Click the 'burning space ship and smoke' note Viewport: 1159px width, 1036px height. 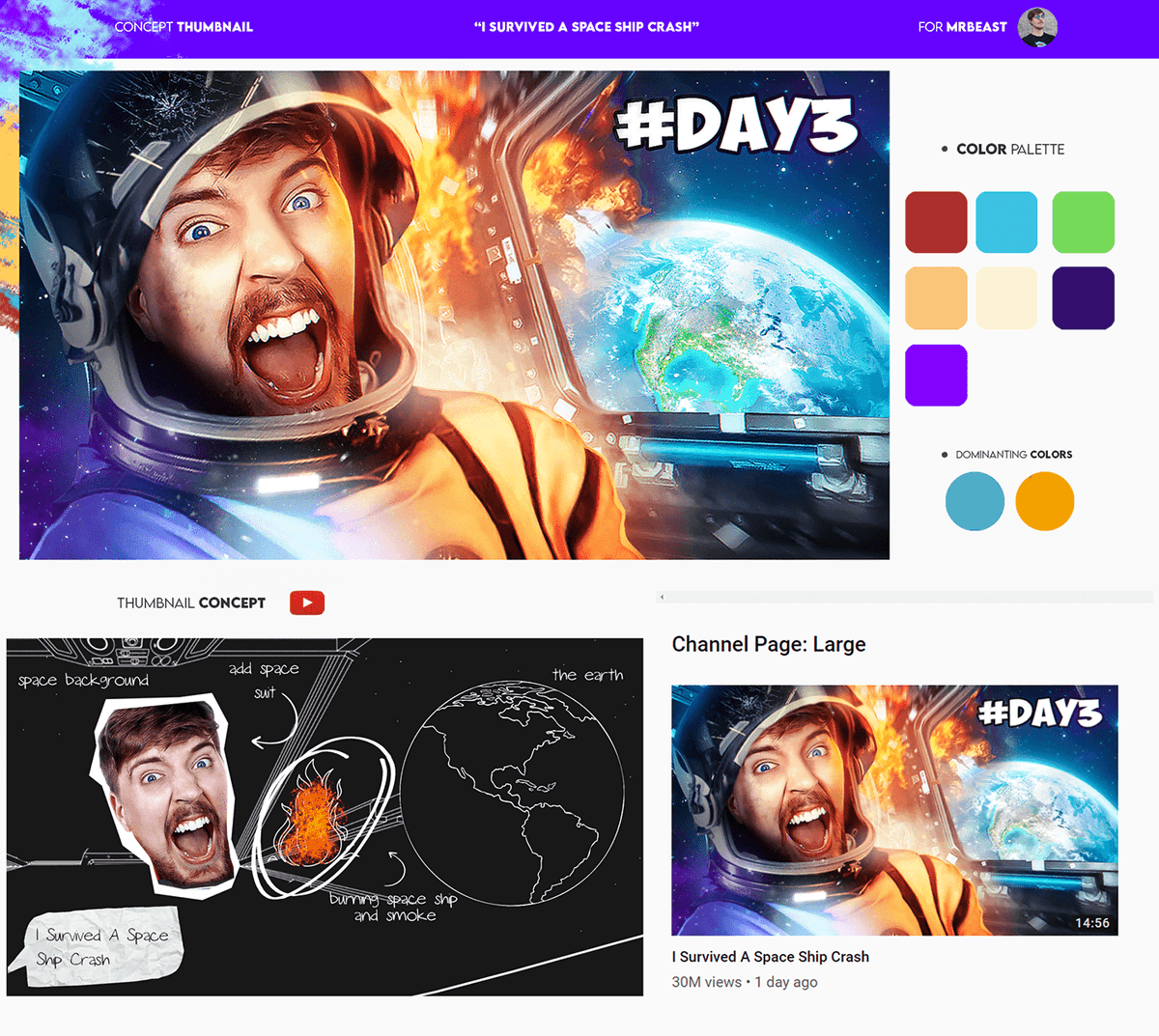[393, 907]
